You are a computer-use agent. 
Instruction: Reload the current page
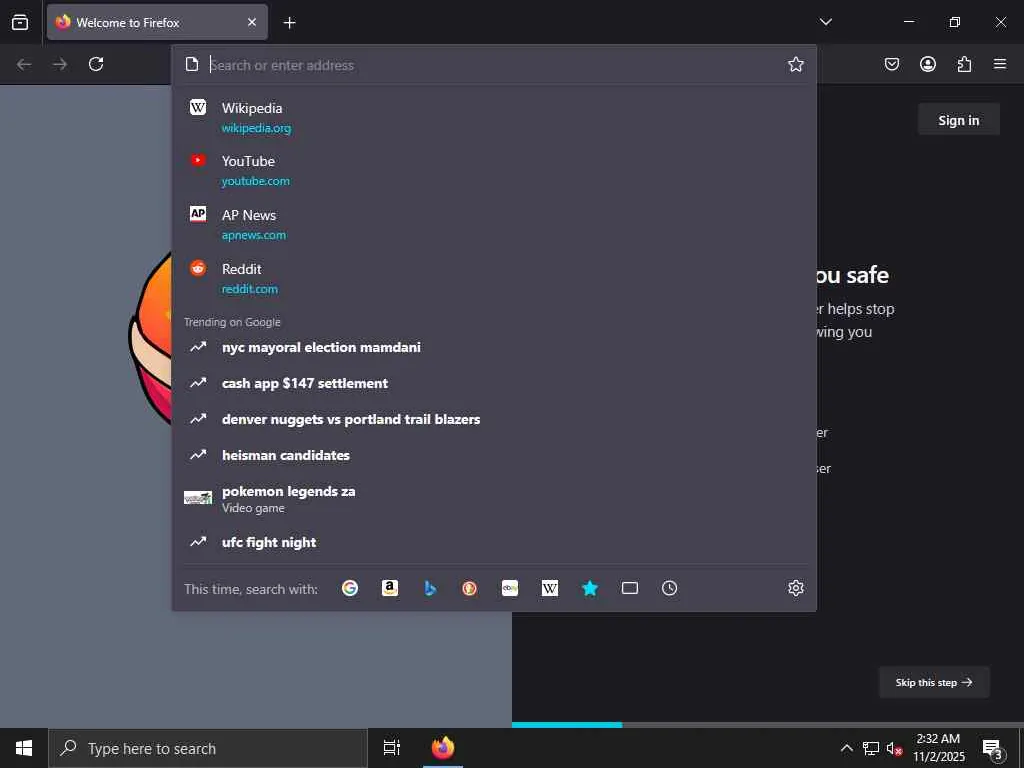coord(96,64)
